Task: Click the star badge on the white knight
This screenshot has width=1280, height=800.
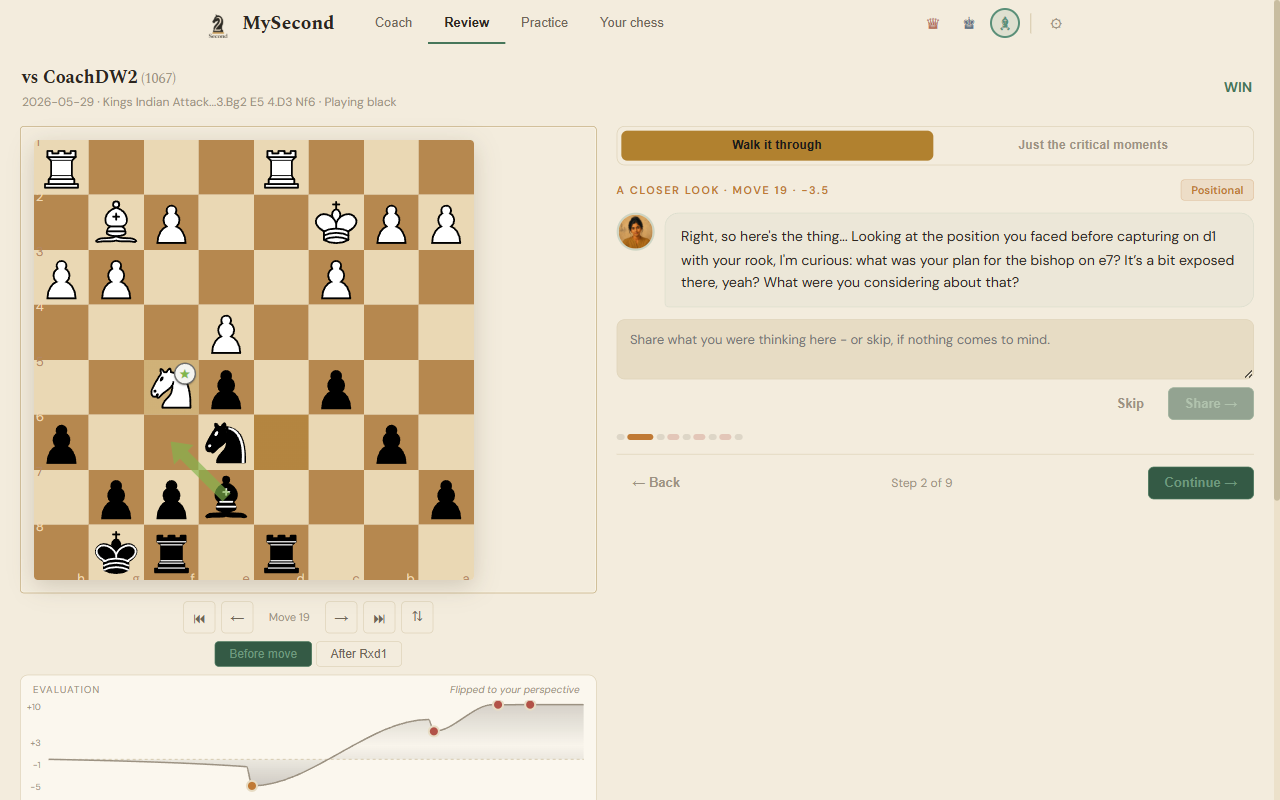Action: coord(184,374)
